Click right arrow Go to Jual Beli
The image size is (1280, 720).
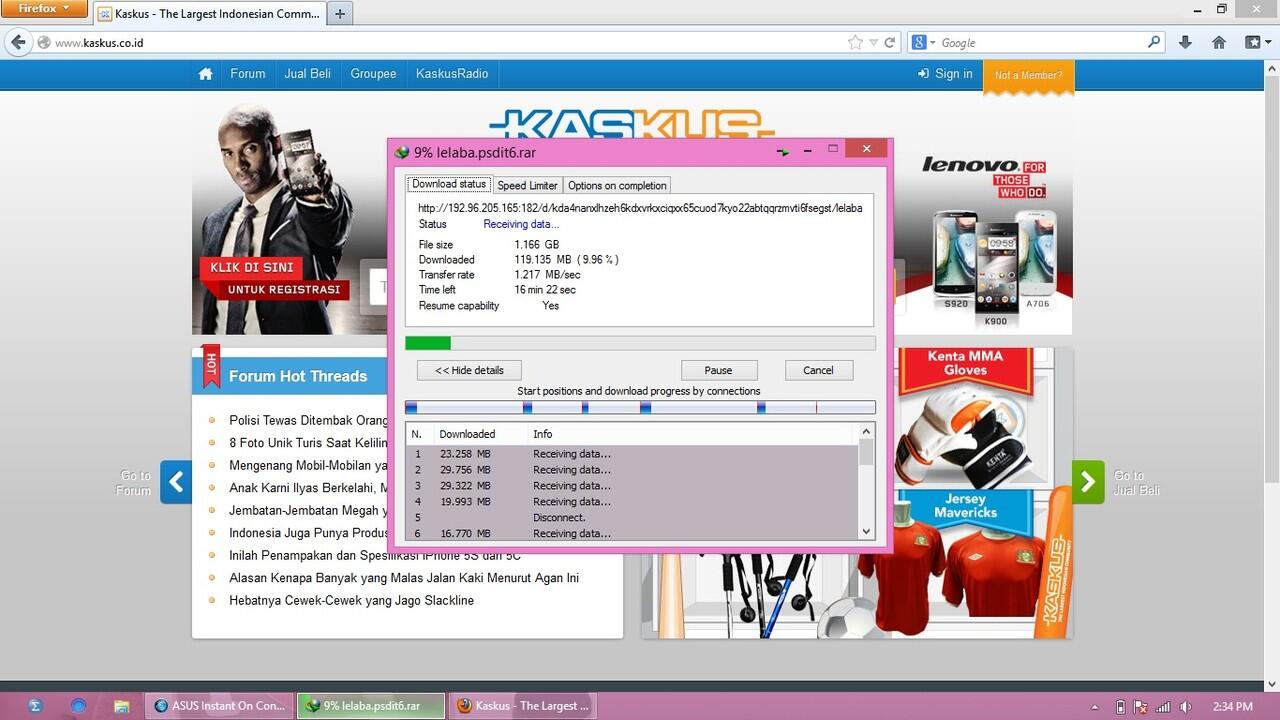[x=1088, y=482]
